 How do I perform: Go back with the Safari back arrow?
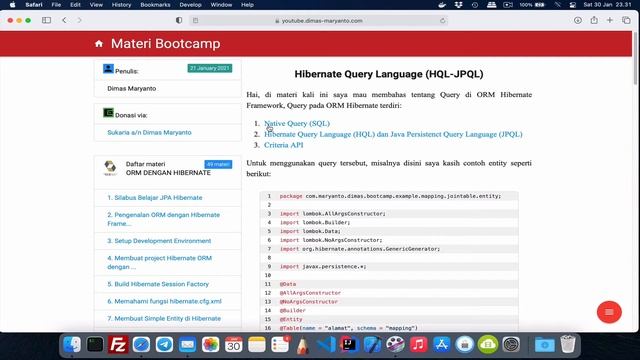64,20
